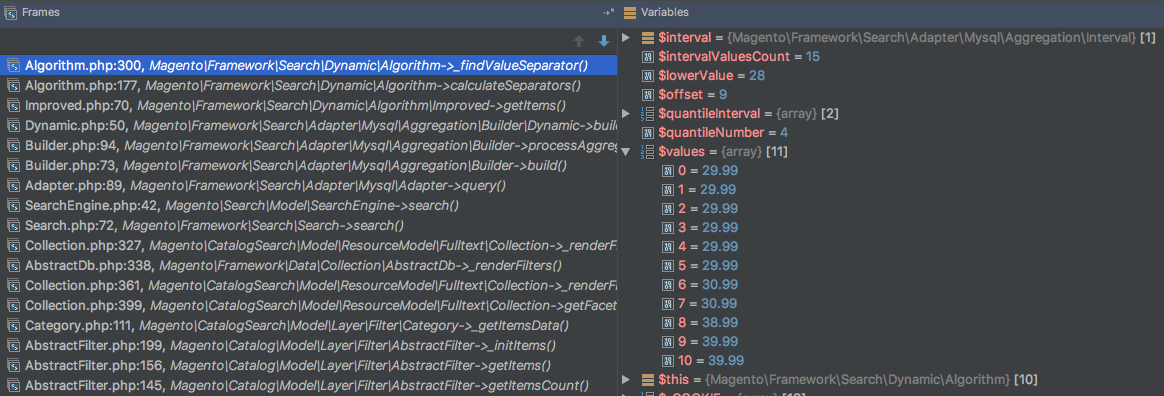Image resolution: width=1164 pixels, height=396 pixels.
Task: Select the $quantileInterval array icon
Action: pyautogui.click(x=647, y=114)
